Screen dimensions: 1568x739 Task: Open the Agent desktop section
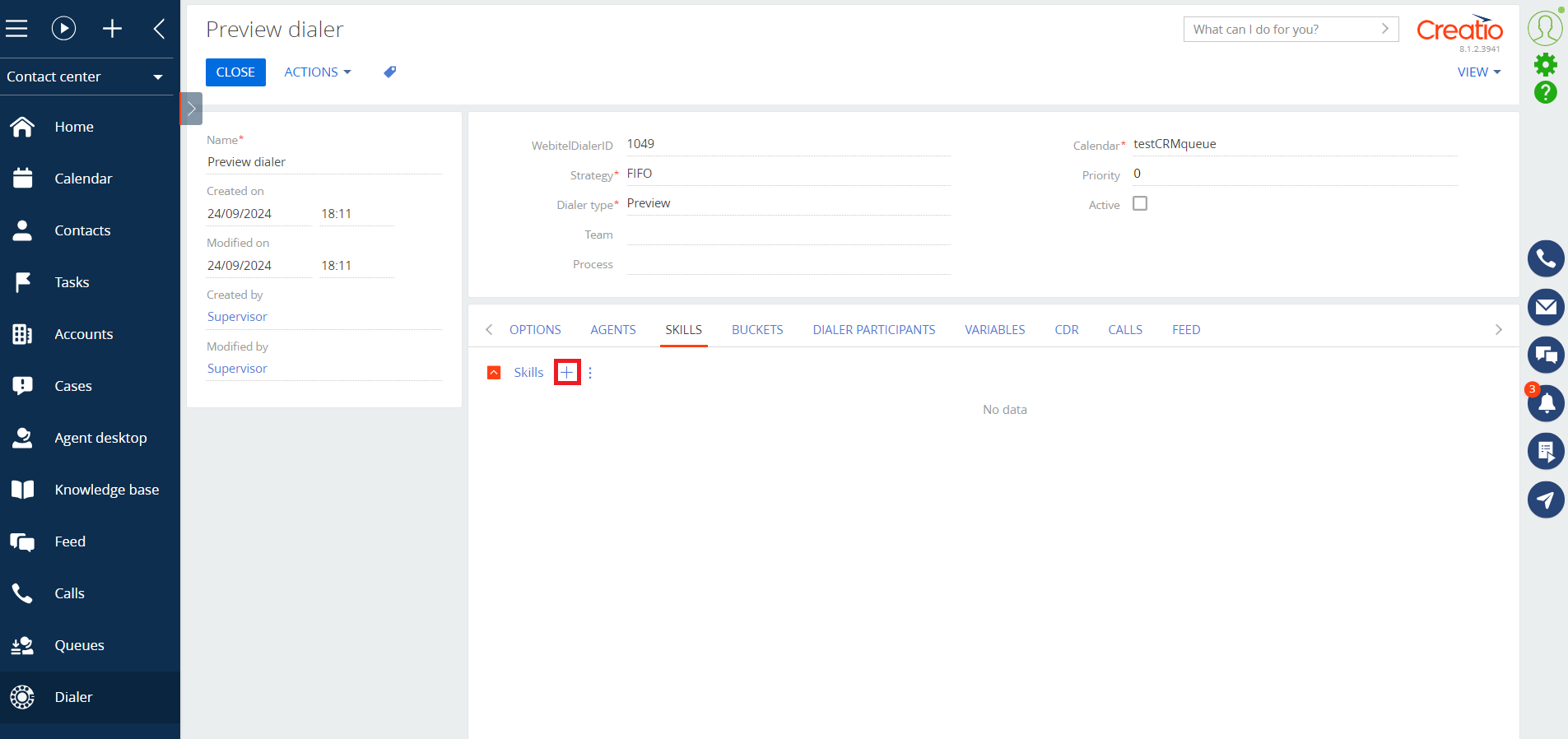click(90, 438)
